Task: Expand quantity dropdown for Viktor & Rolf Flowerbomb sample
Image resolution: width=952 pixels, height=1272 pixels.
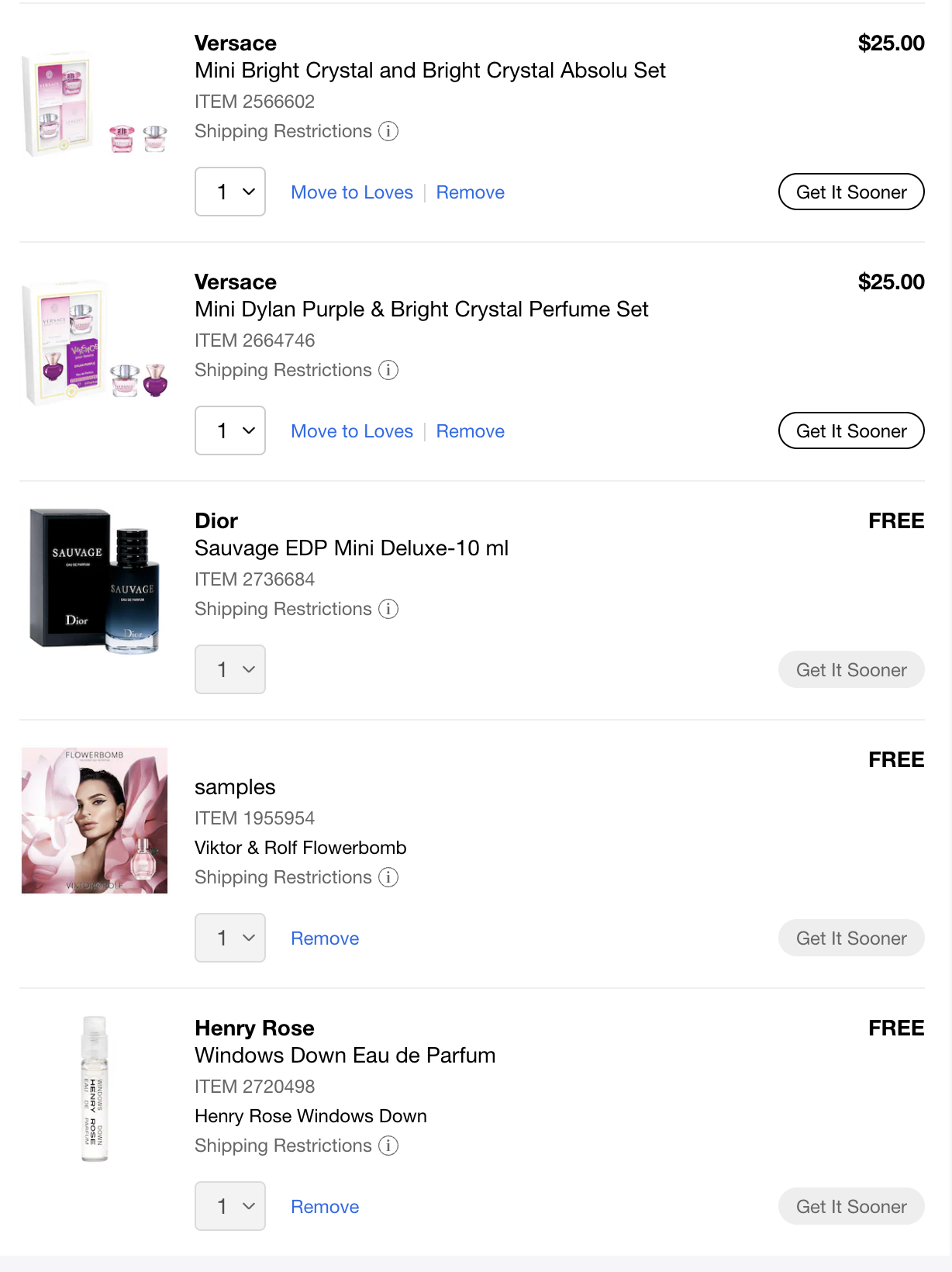Action: [230, 938]
